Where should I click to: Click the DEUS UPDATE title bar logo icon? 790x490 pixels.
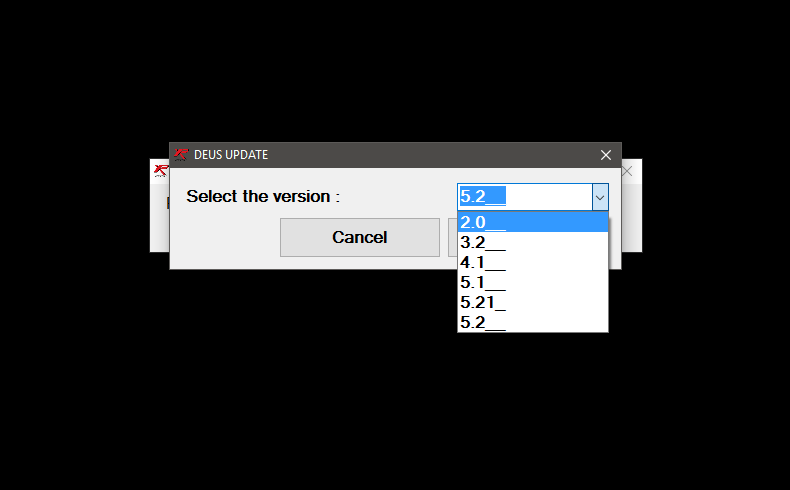point(181,155)
